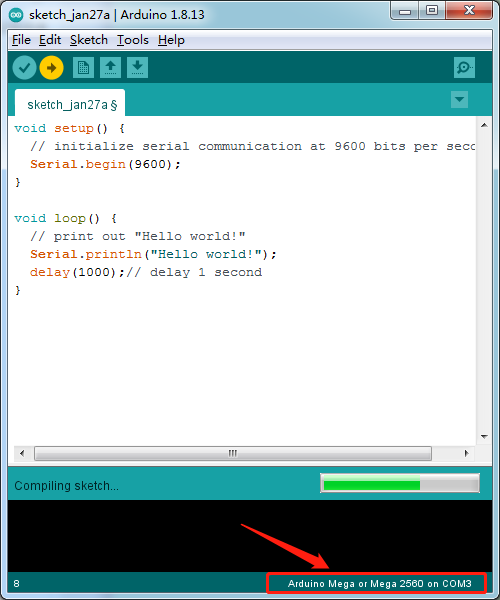This screenshot has height=600, width=500.
Task: Open a sketch with the up-arrow icon
Action: coord(110,68)
